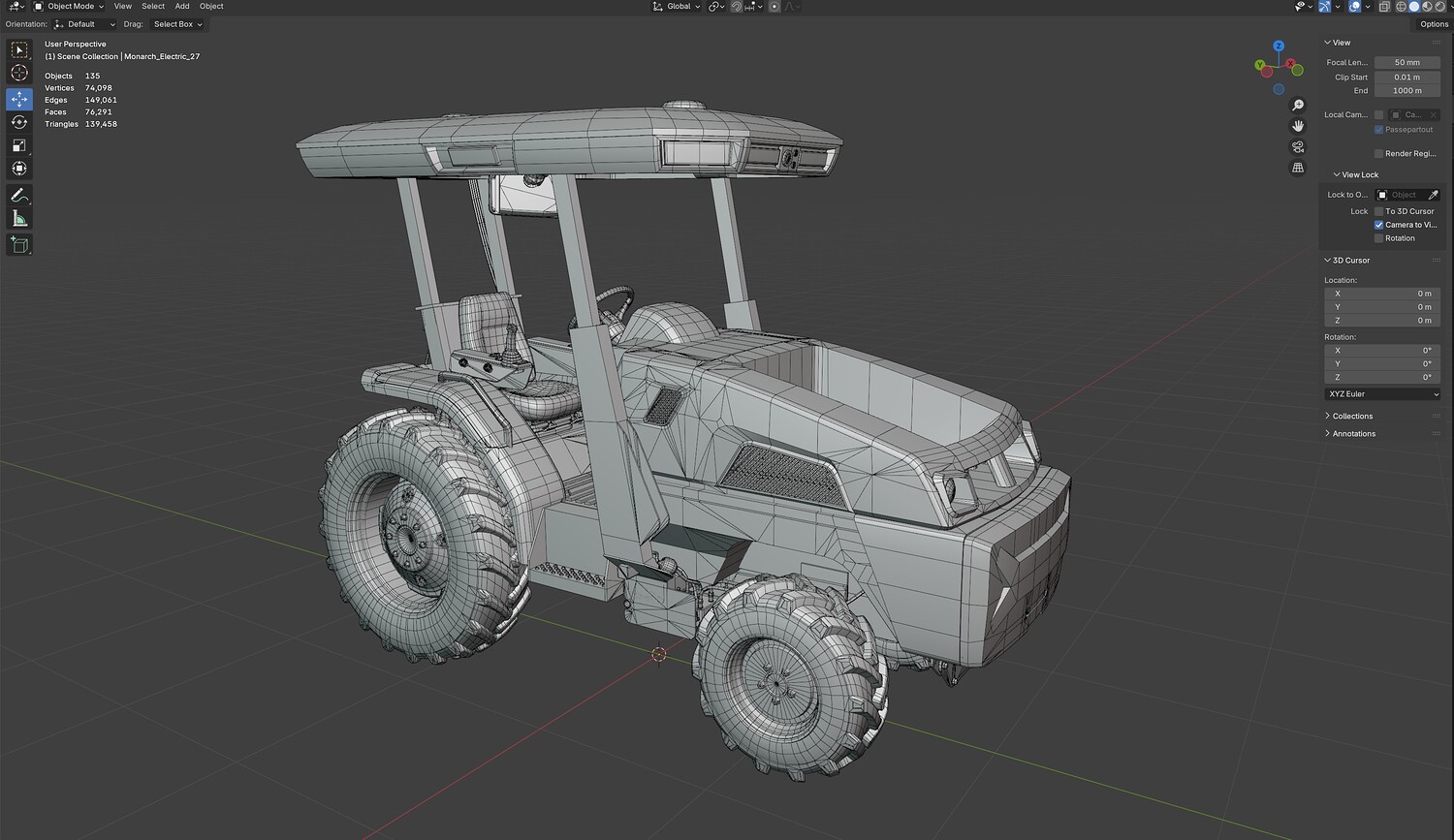1454x840 pixels.
Task: Expand the Annotations panel
Action: point(1350,434)
